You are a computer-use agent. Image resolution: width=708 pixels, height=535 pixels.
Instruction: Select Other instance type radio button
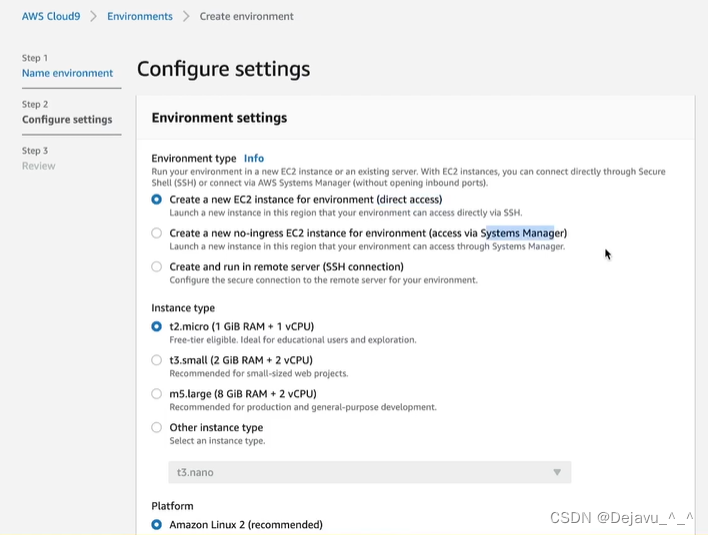click(x=157, y=428)
